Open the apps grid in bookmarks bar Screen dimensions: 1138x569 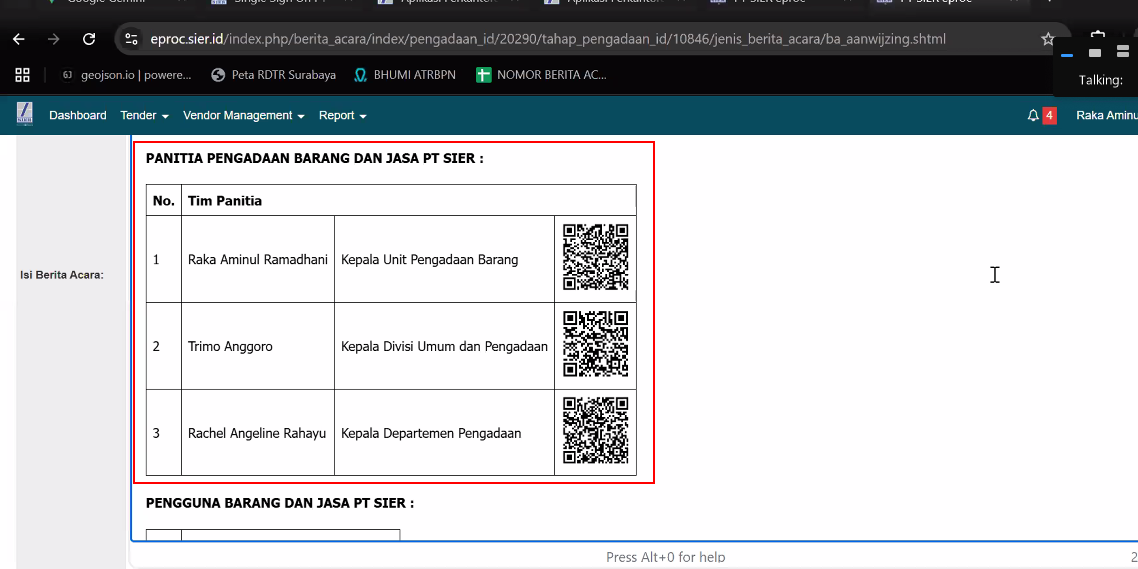22,75
